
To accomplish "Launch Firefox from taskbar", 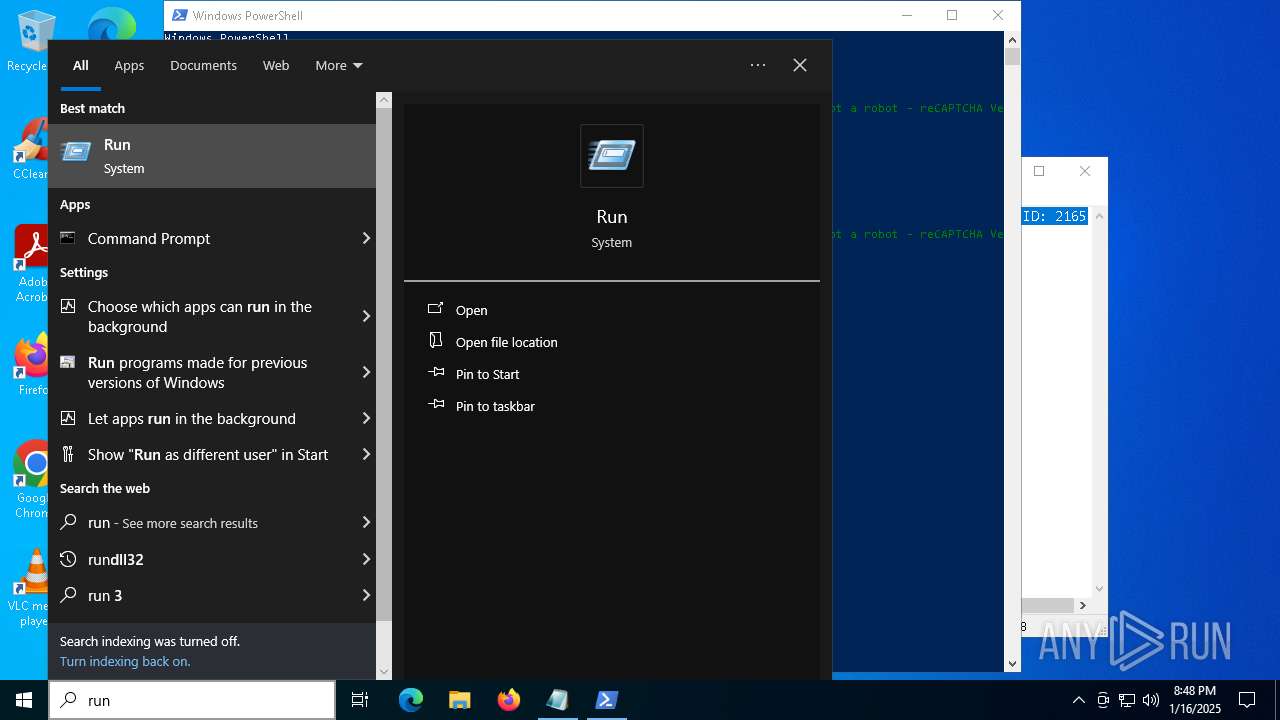I will (x=509, y=700).
